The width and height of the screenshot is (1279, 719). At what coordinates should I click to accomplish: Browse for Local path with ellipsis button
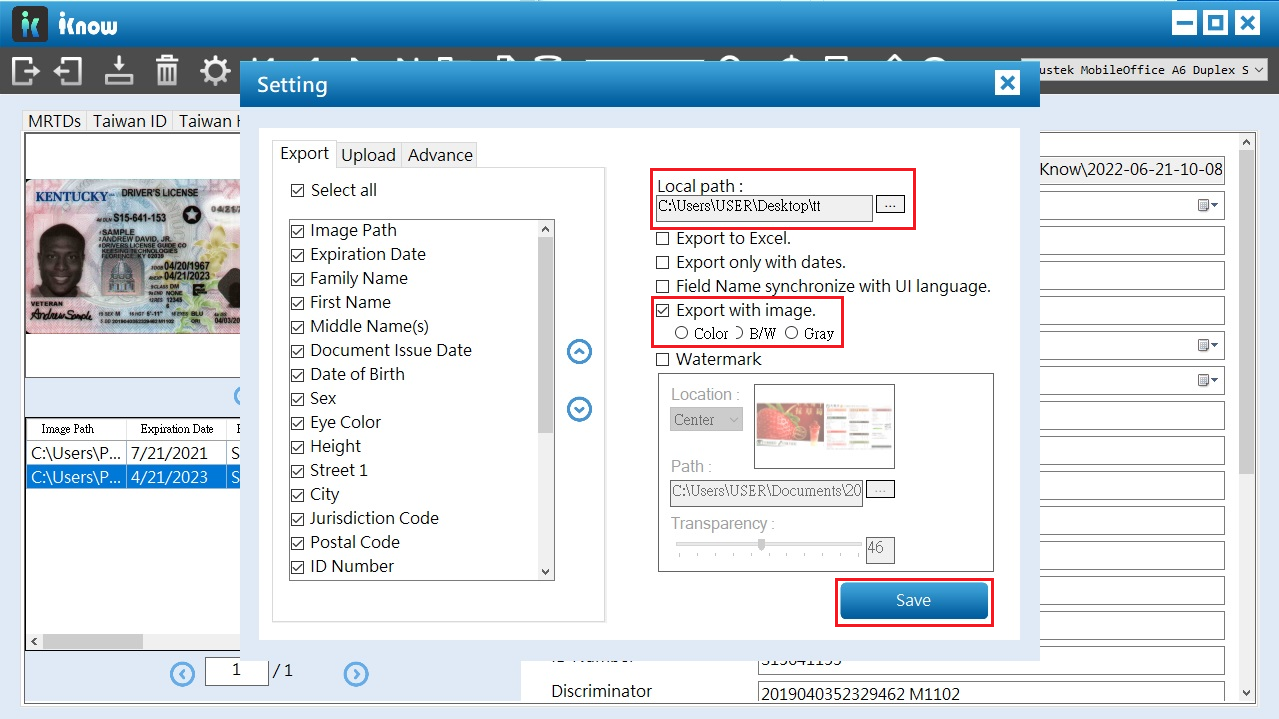click(890, 205)
